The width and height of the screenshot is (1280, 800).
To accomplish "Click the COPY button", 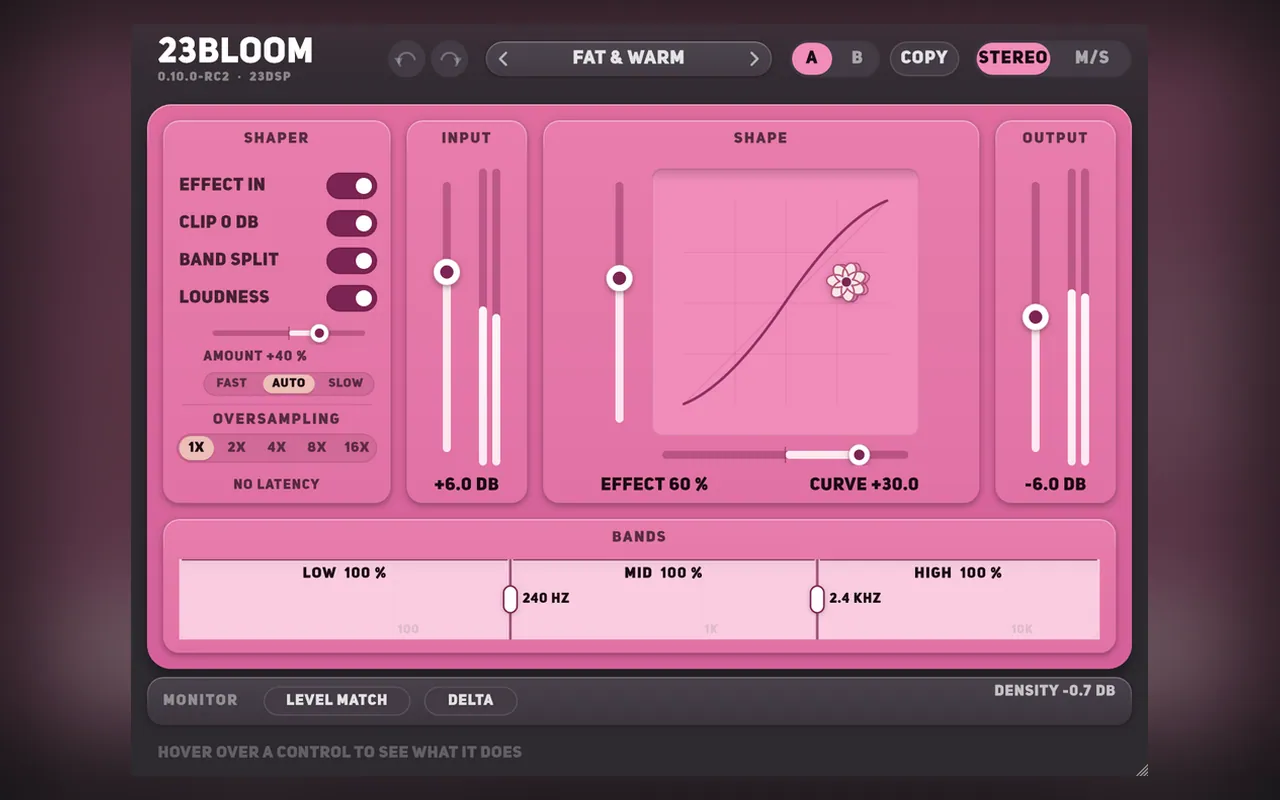I will (x=924, y=58).
